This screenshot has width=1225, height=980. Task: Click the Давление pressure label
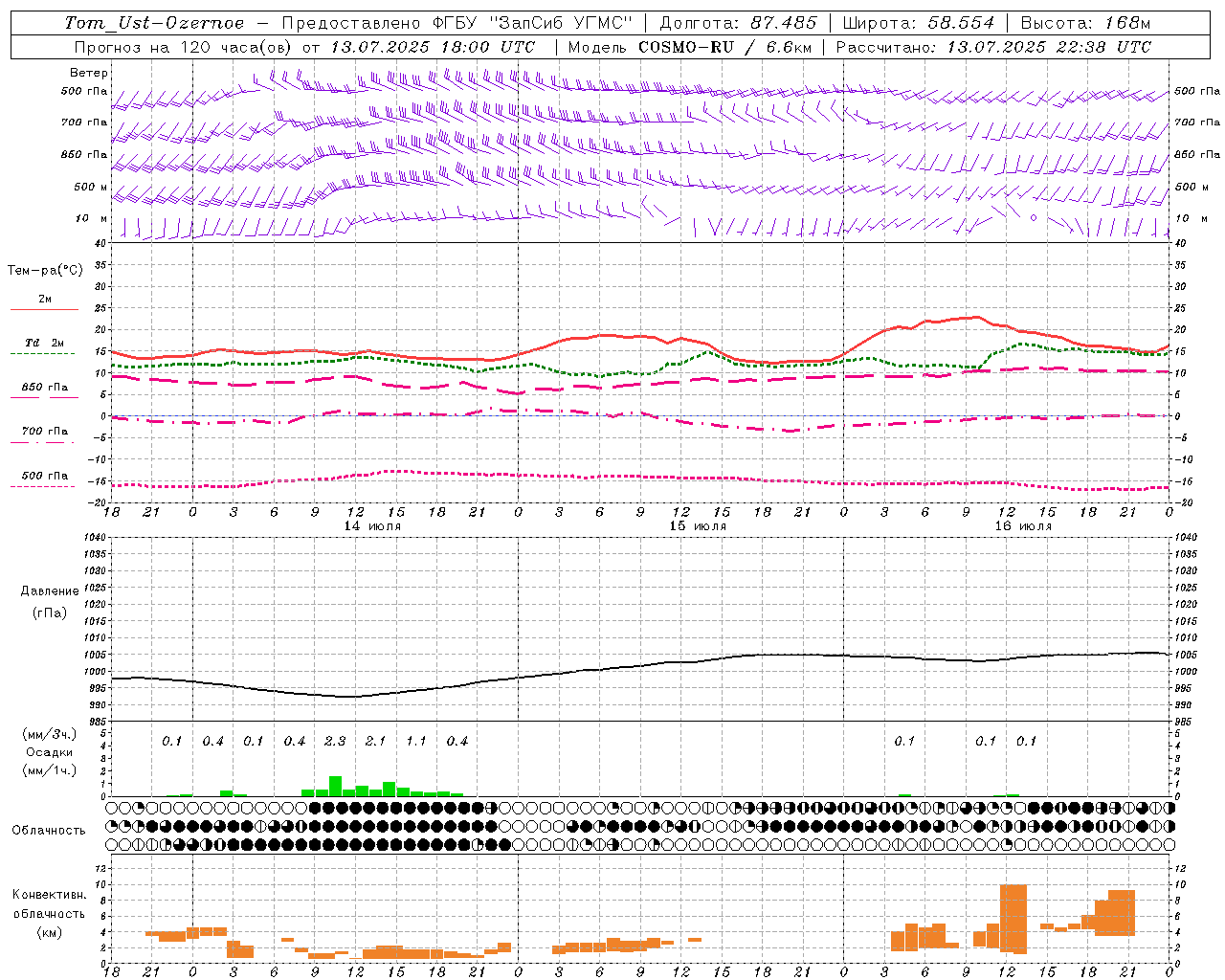49,591
